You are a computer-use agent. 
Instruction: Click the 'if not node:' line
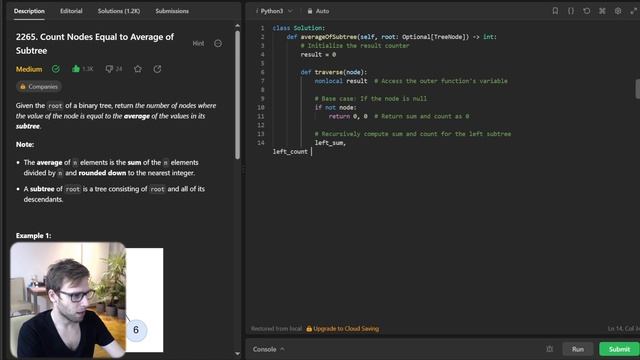336,107
